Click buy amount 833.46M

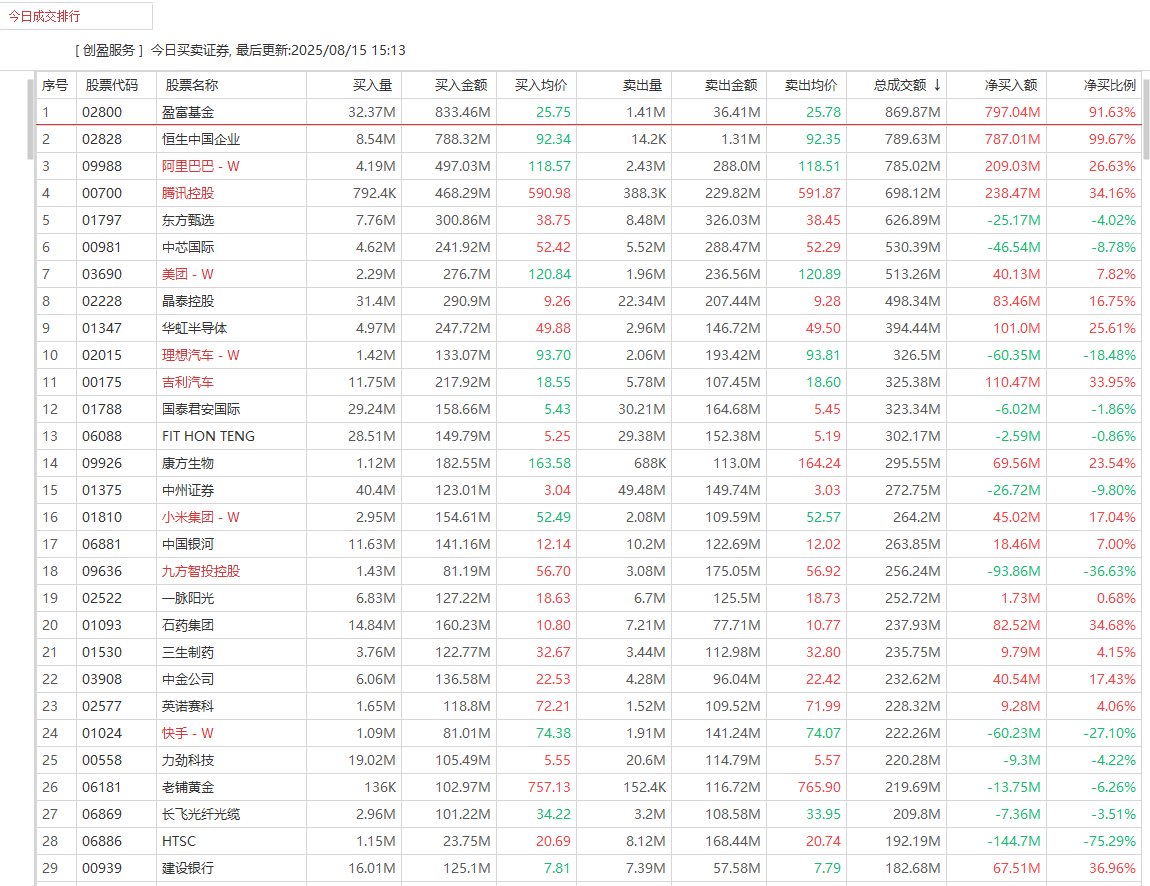click(x=463, y=112)
